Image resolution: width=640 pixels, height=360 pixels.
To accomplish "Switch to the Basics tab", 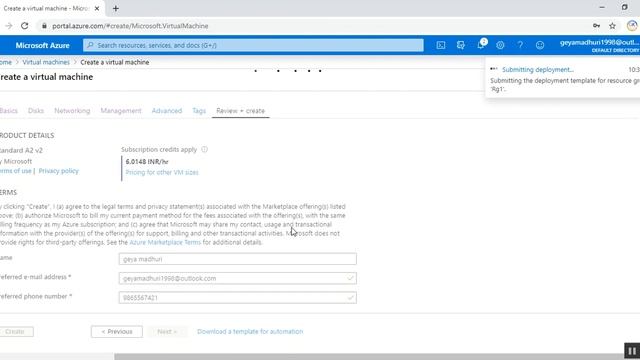I will (9, 111).
